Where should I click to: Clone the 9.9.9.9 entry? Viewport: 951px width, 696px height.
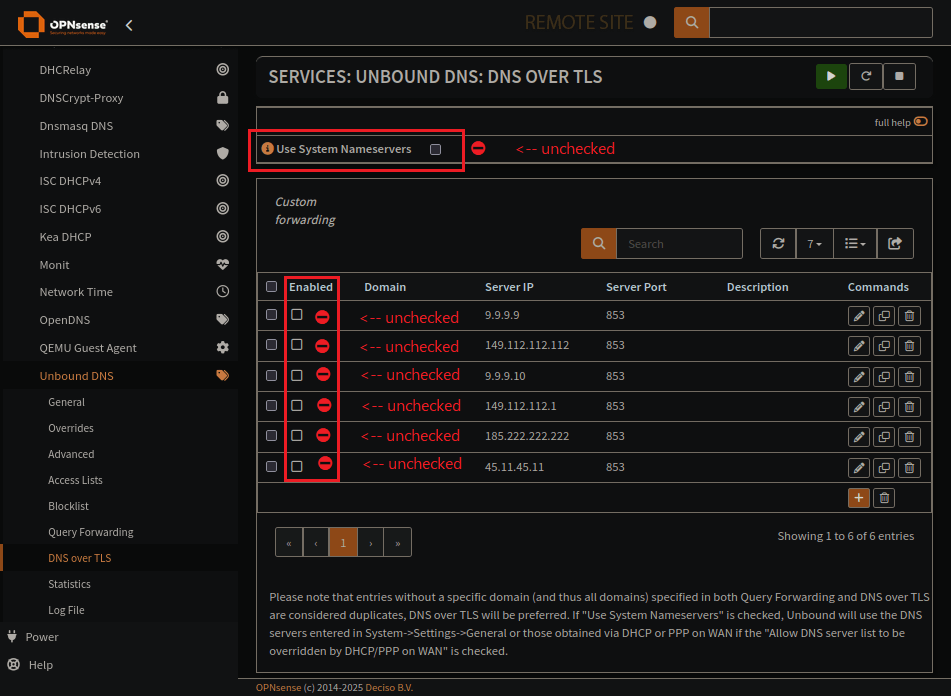[x=884, y=316]
